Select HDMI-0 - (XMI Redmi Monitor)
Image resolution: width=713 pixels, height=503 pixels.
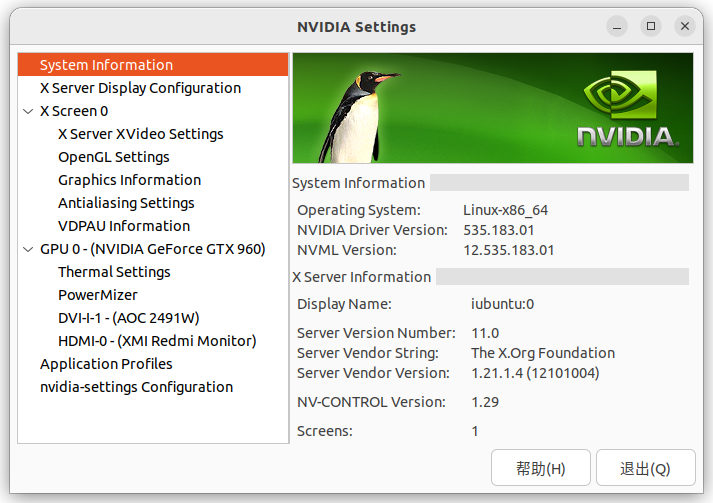[x=153, y=341]
